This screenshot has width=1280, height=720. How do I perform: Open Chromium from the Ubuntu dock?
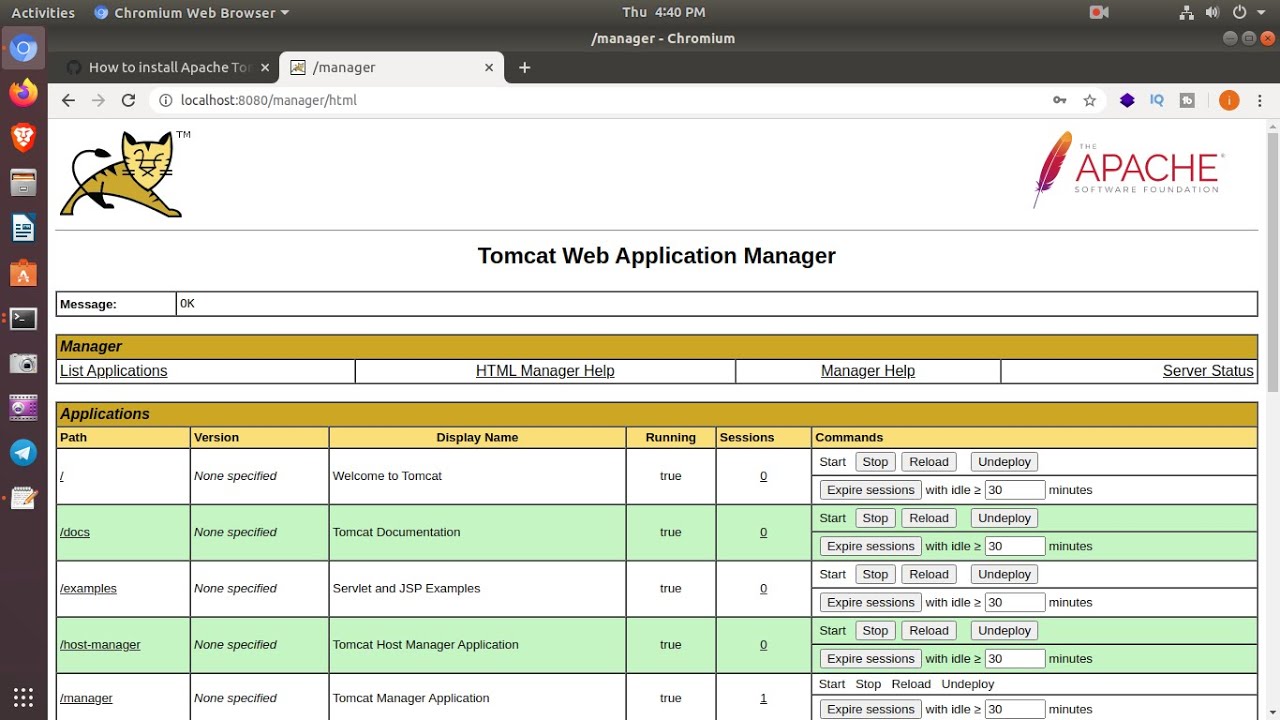click(x=23, y=47)
